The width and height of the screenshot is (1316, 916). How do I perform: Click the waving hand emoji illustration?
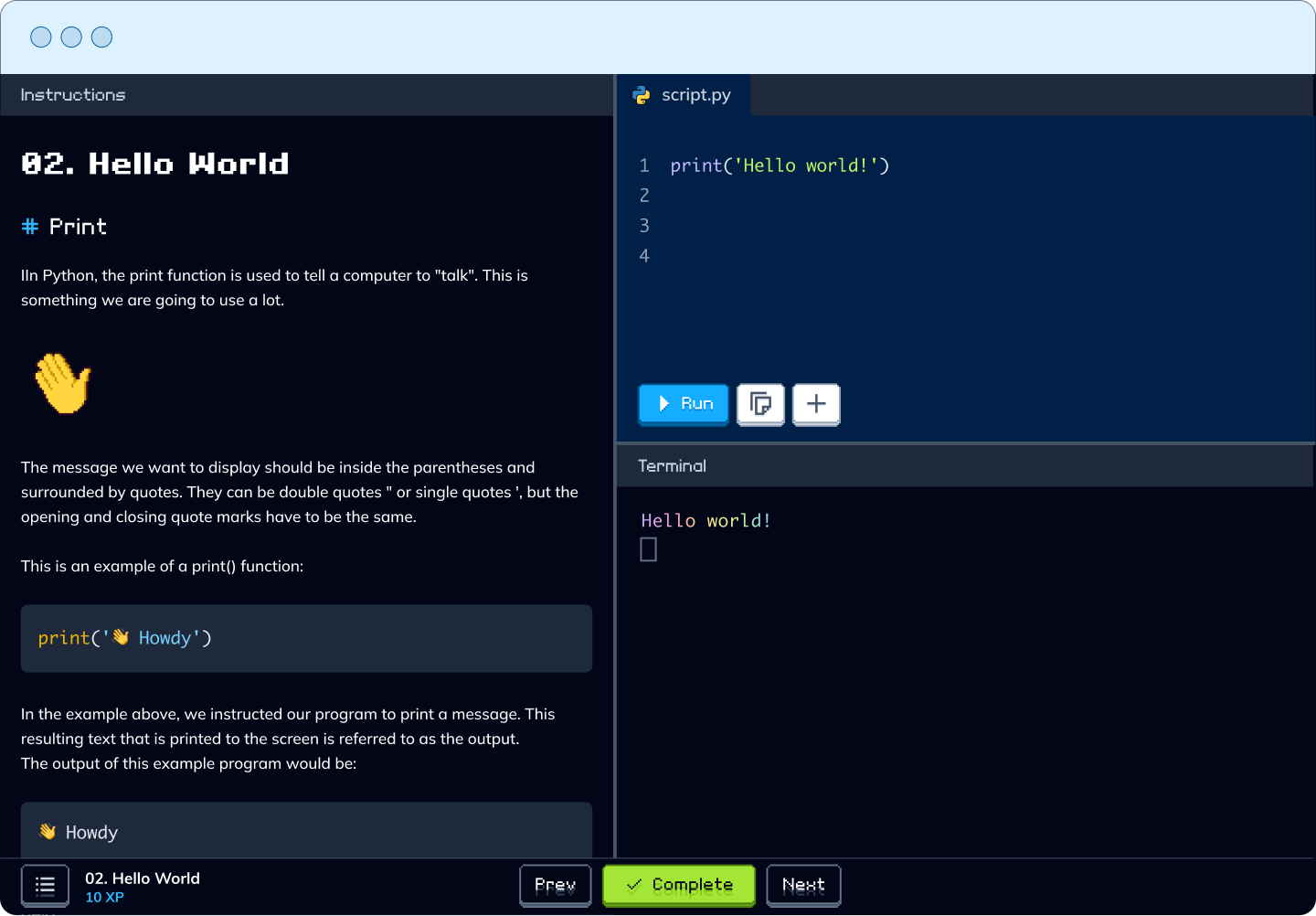point(62,385)
